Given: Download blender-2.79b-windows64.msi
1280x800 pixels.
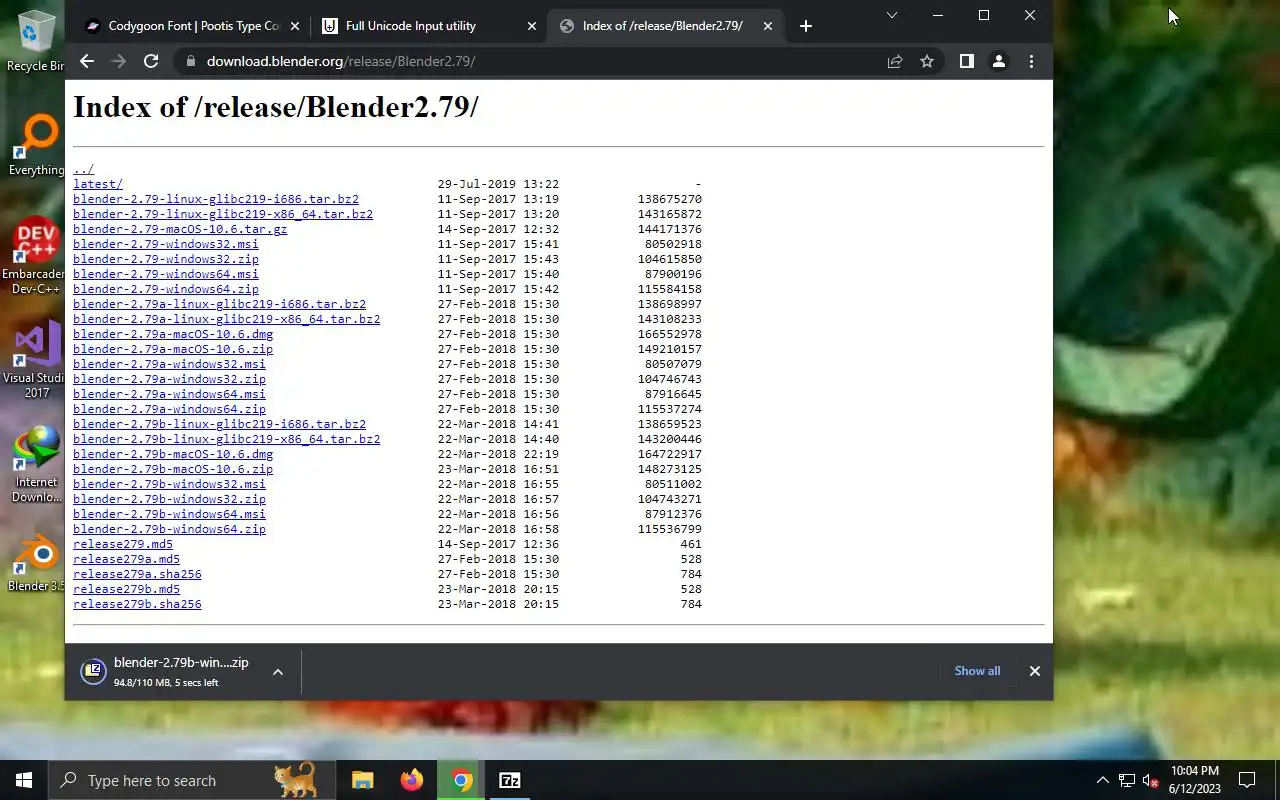Looking at the screenshot, I should click(x=169, y=514).
